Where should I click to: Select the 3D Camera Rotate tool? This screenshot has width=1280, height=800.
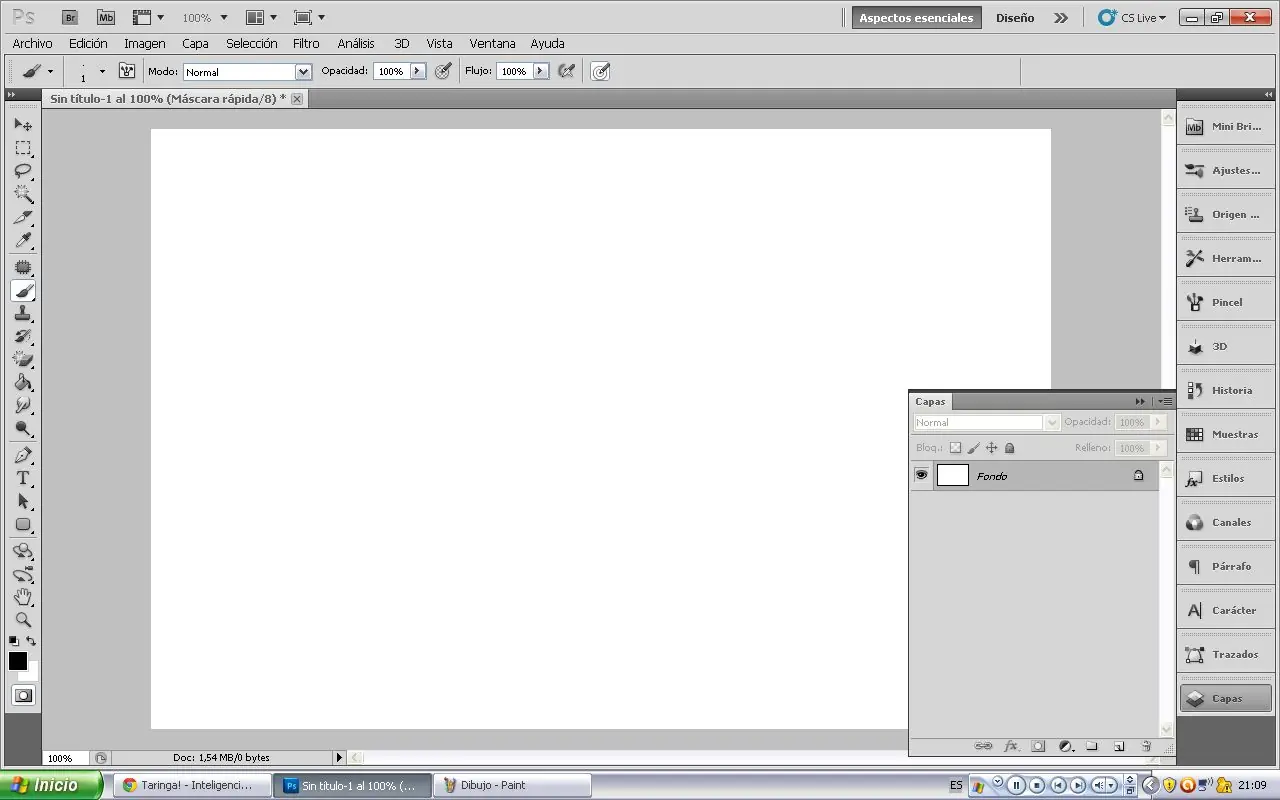click(23, 574)
